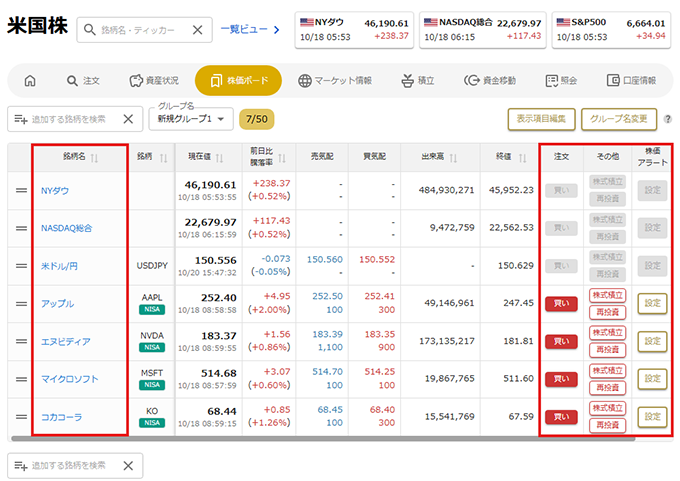This screenshot has height=481, width=680.
Task: Open the エヌビディア stock link
Action: point(65,341)
